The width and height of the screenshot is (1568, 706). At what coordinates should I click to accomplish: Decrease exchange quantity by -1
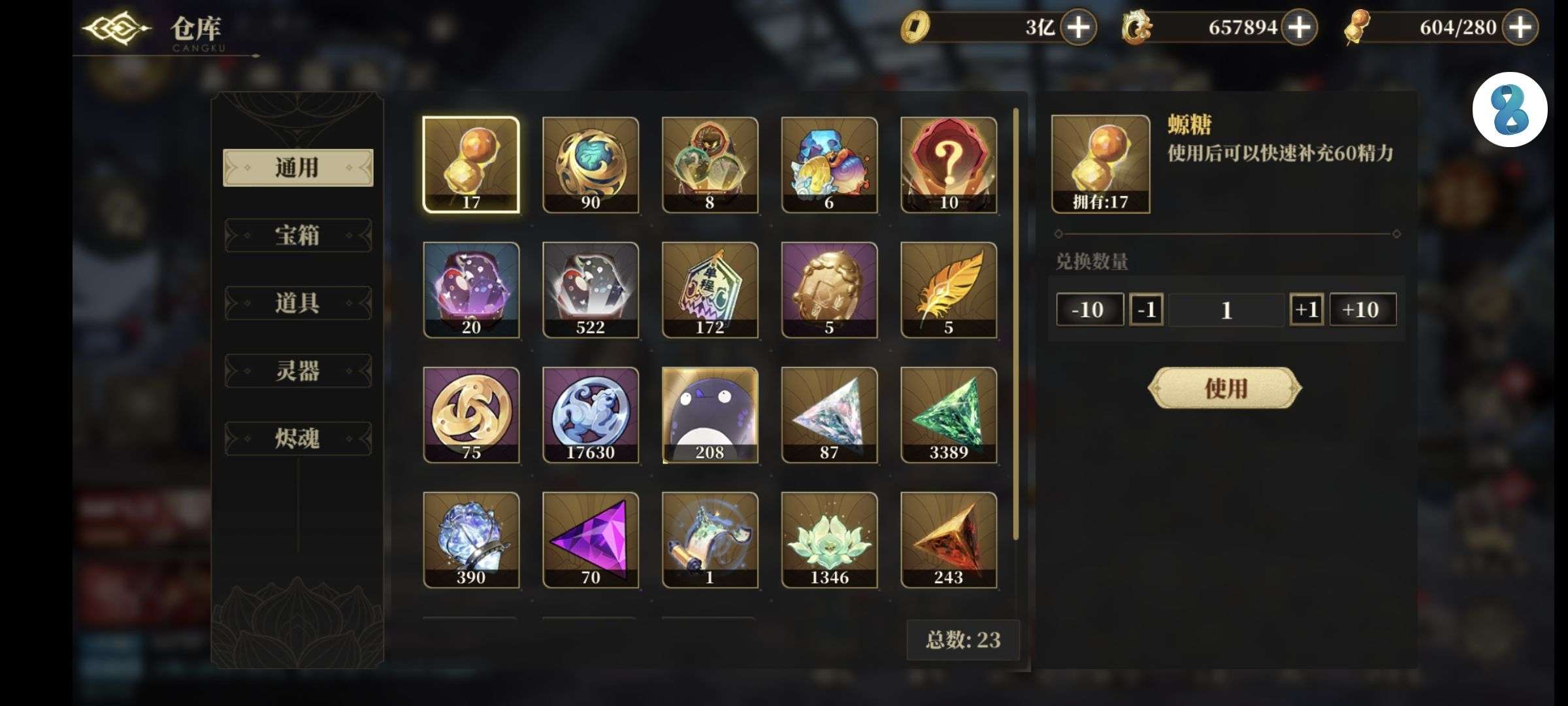(x=1147, y=309)
